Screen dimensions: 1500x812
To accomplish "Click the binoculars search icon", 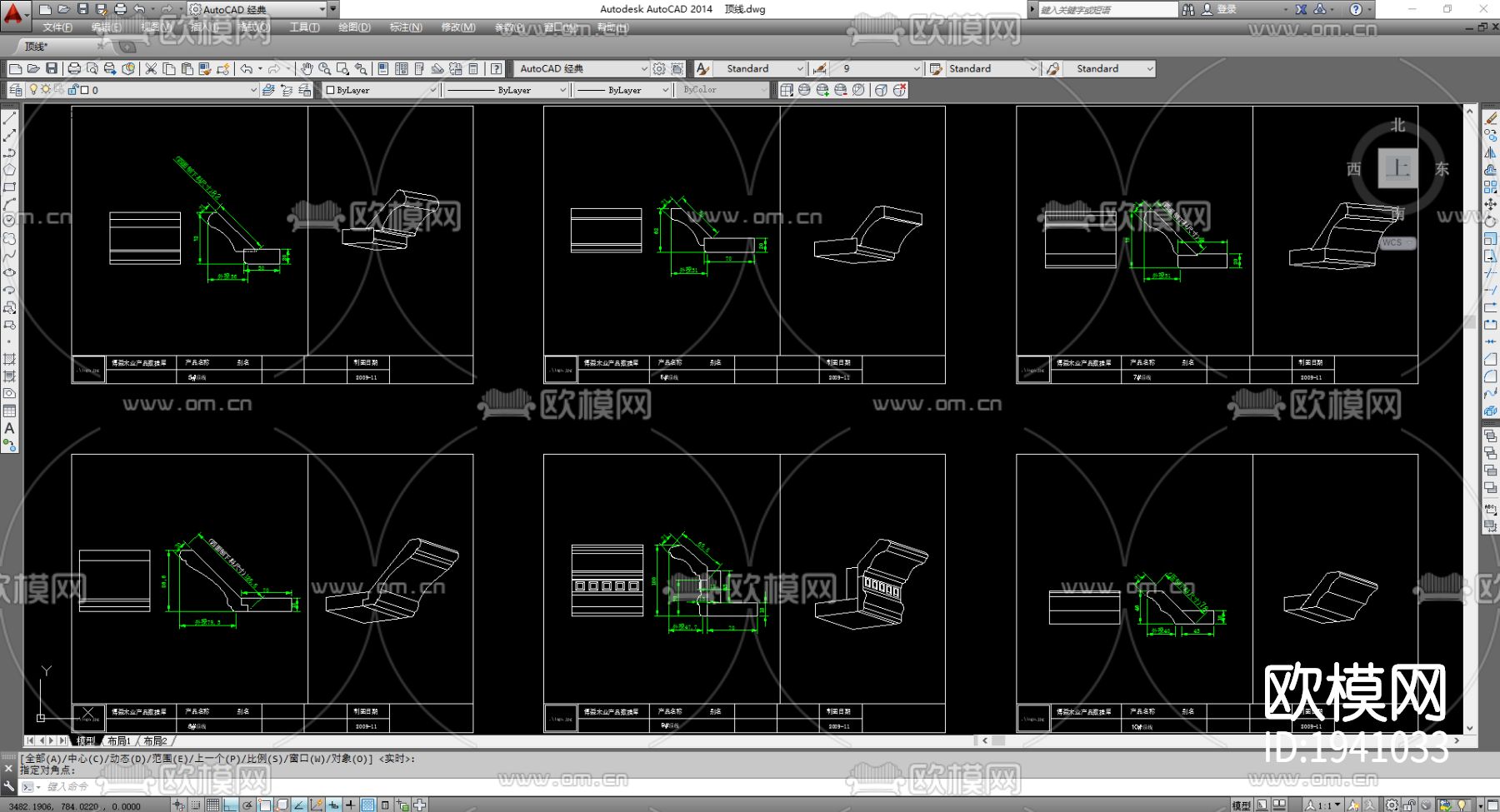I will coord(1188,9).
